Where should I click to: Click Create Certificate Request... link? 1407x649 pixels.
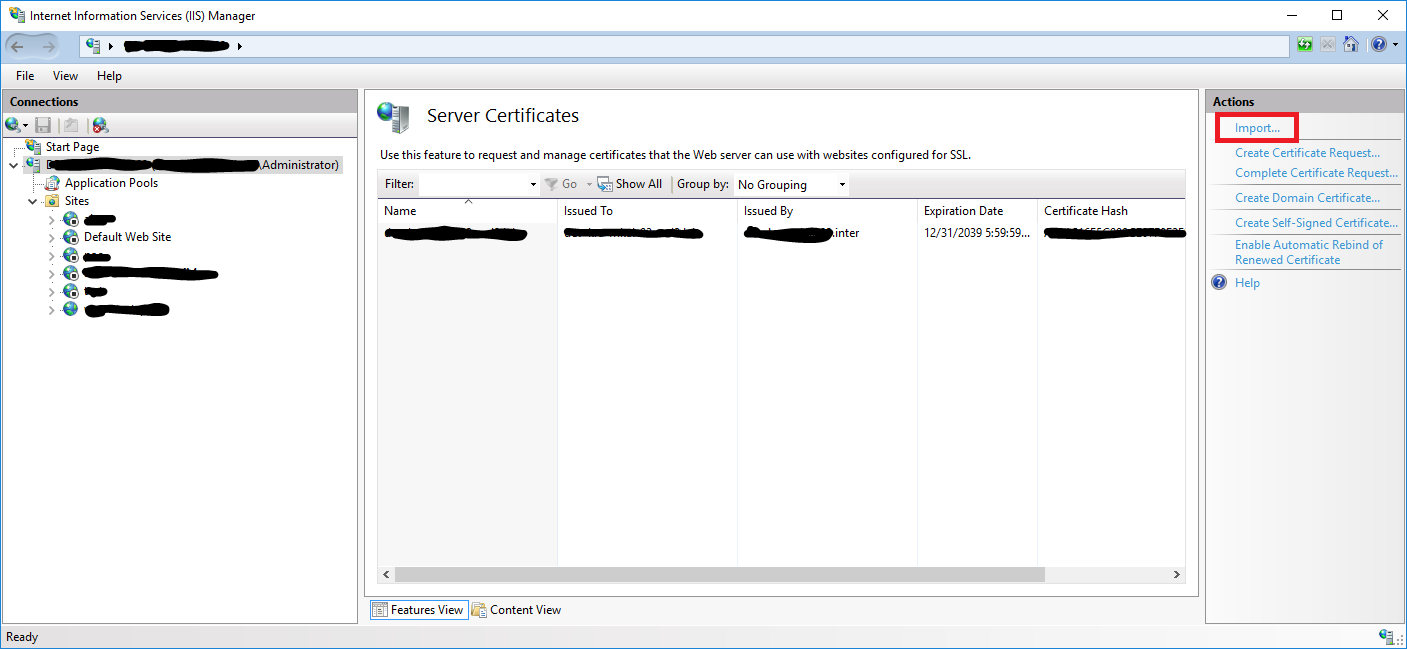tap(1307, 153)
